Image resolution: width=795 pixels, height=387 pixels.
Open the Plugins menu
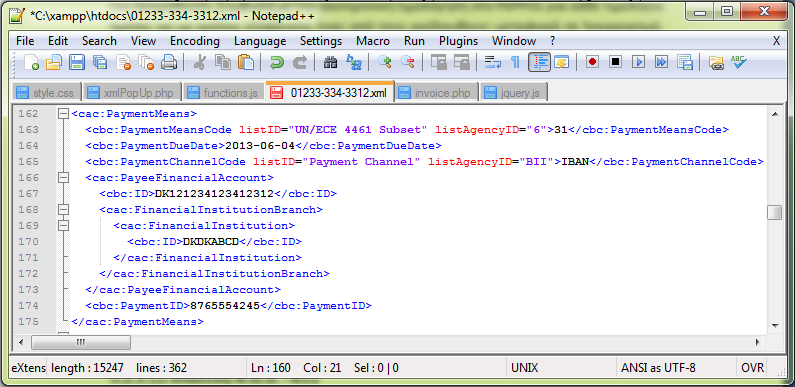tap(458, 41)
